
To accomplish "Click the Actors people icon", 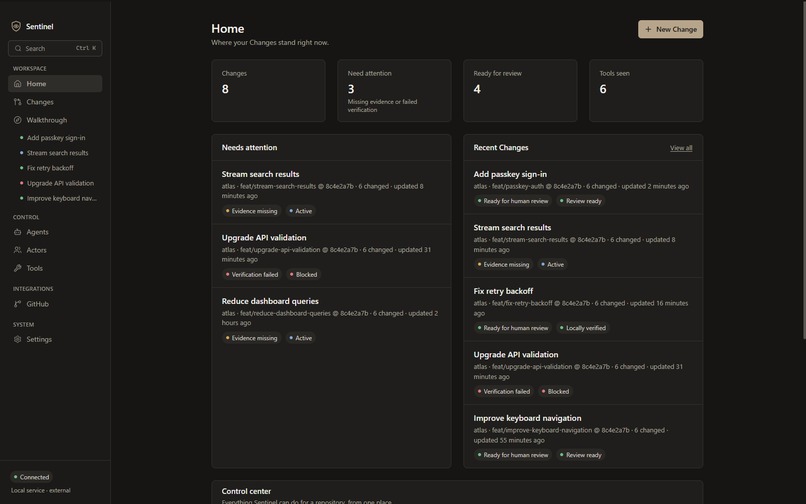I will [x=17, y=250].
